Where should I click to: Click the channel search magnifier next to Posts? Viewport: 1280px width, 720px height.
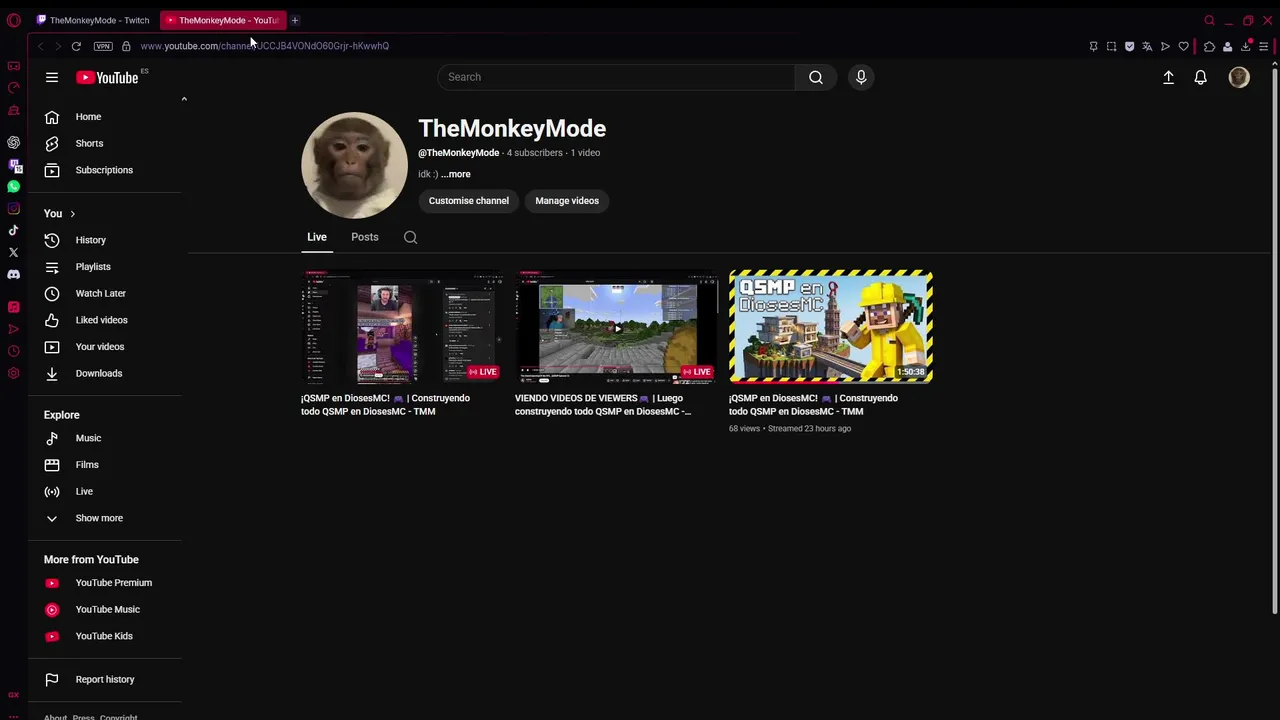[410, 237]
